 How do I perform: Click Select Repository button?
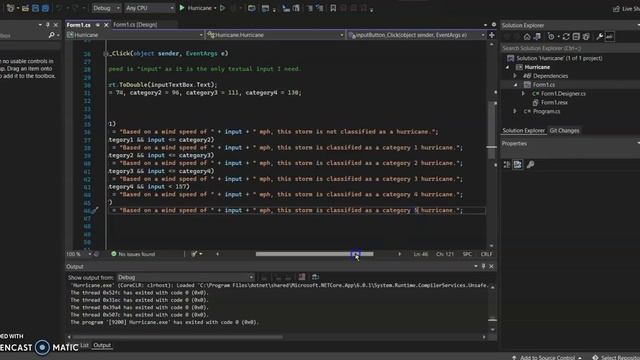coord(616,357)
